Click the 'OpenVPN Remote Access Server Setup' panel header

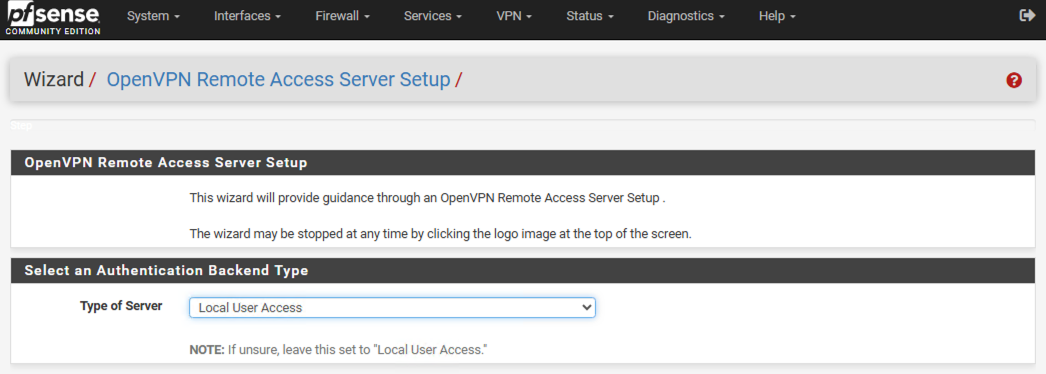[165, 163]
